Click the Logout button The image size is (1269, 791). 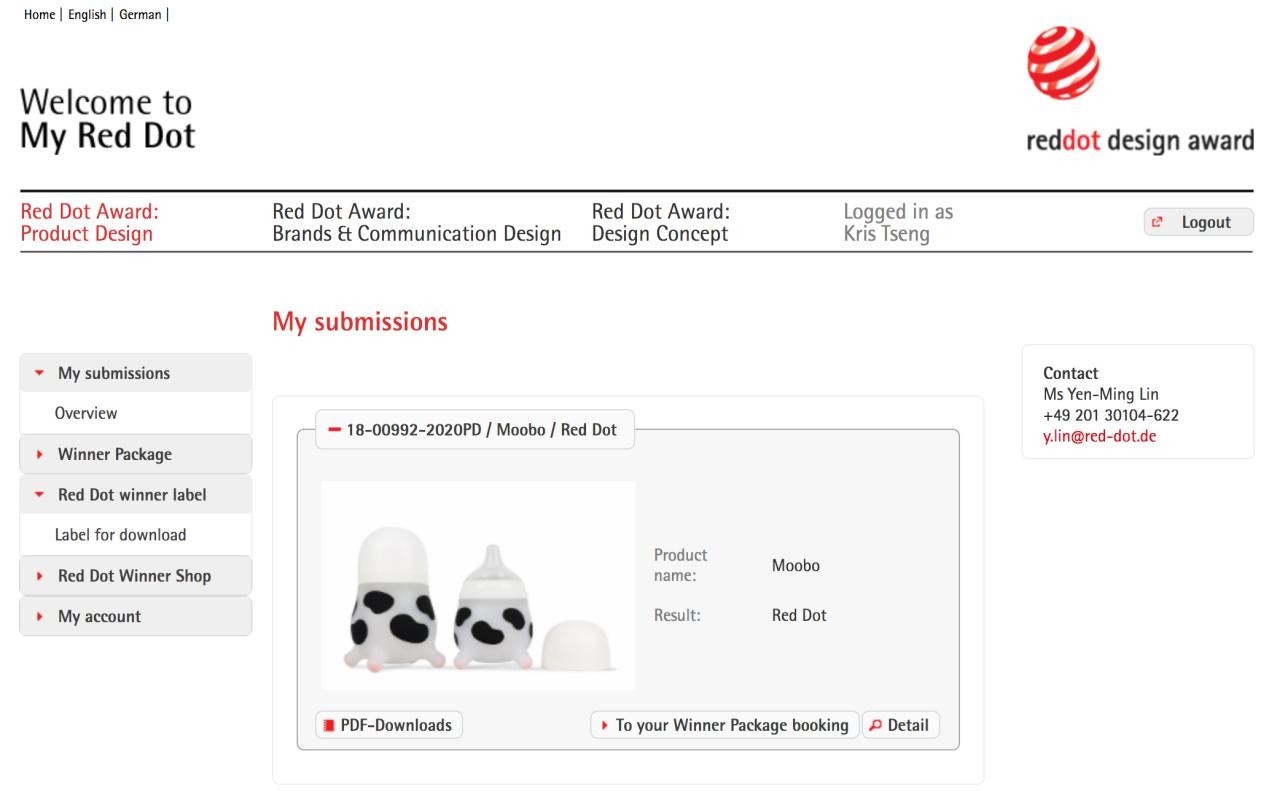tap(1197, 222)
